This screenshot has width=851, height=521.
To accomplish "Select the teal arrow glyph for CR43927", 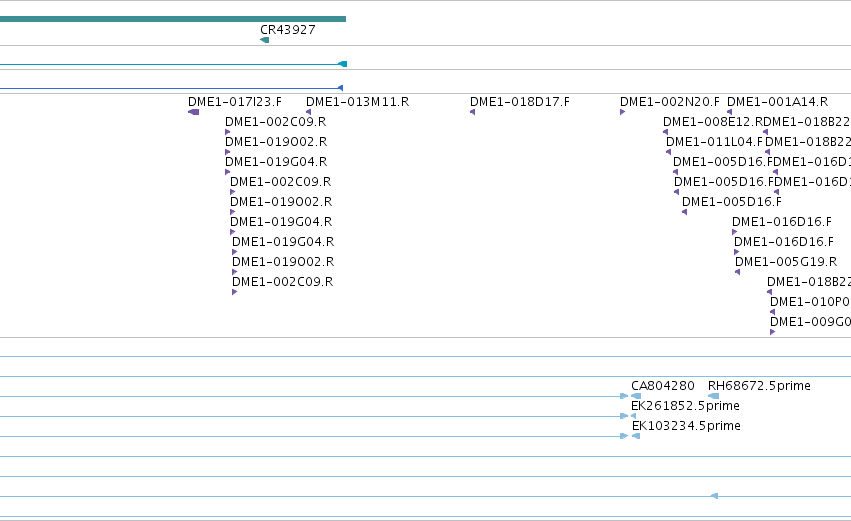I will (x=264, y=40).
